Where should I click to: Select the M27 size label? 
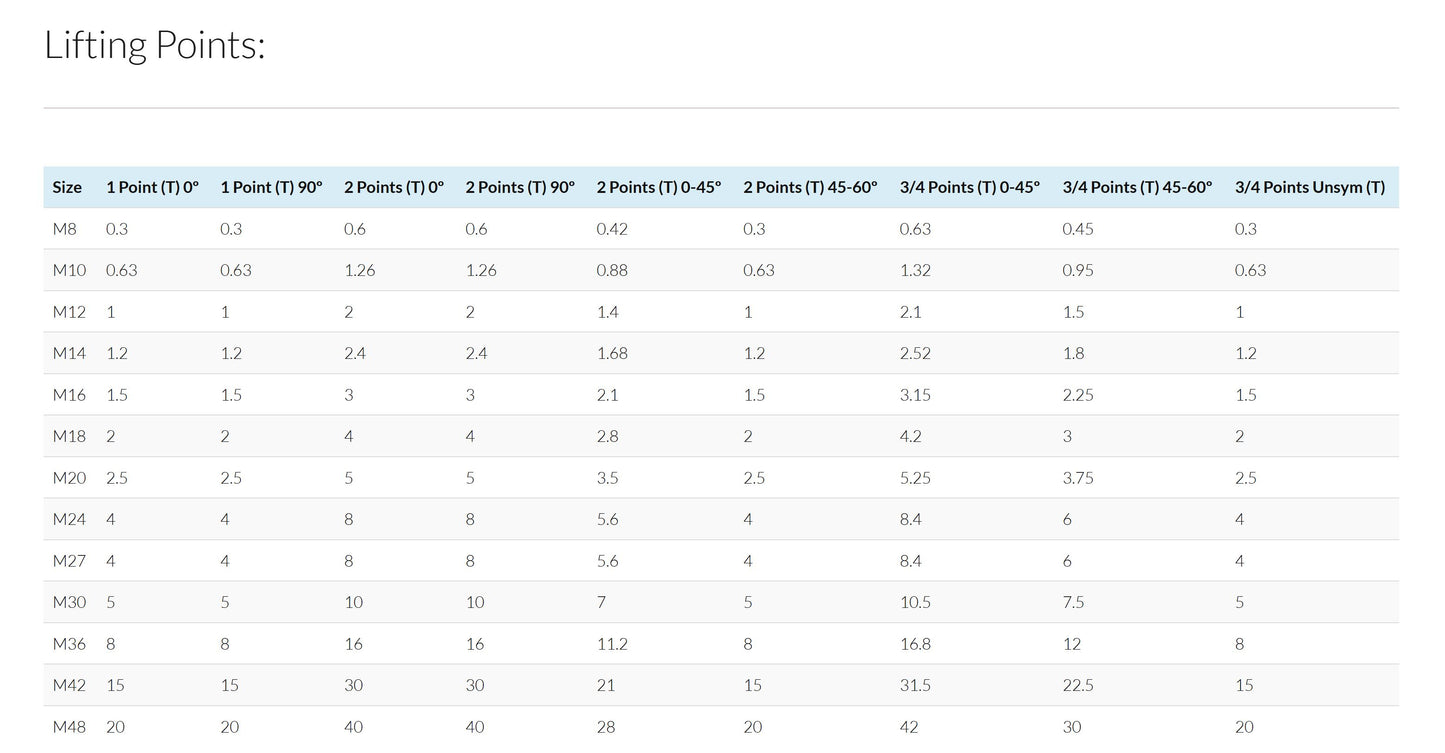click(x=69, y=561)
